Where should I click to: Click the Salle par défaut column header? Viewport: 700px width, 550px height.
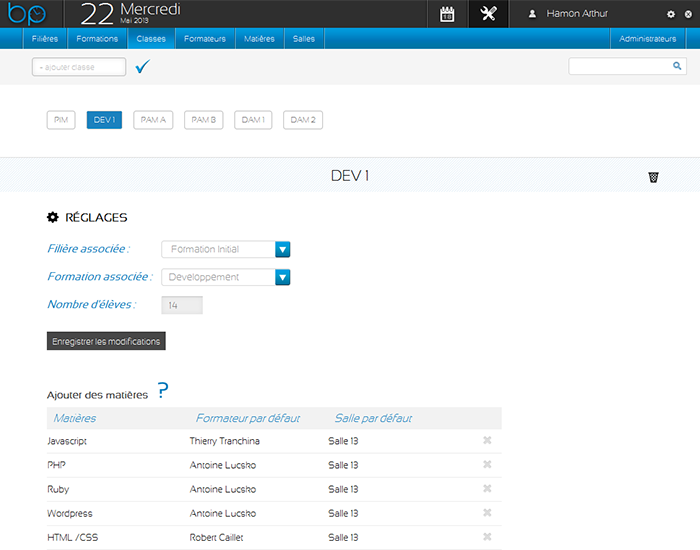(x=373, y=418)
